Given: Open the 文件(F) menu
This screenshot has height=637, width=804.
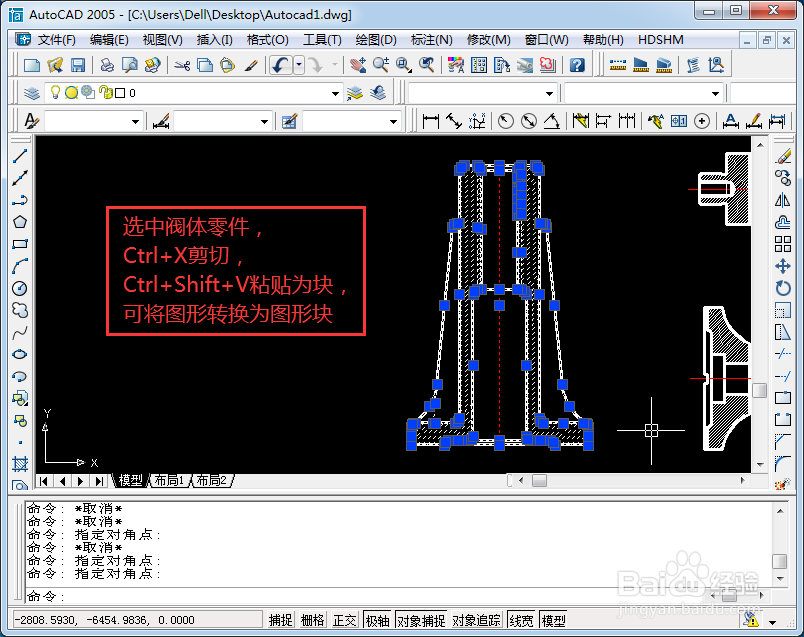Looking at the screenshot, I should [x=56, y=39].
